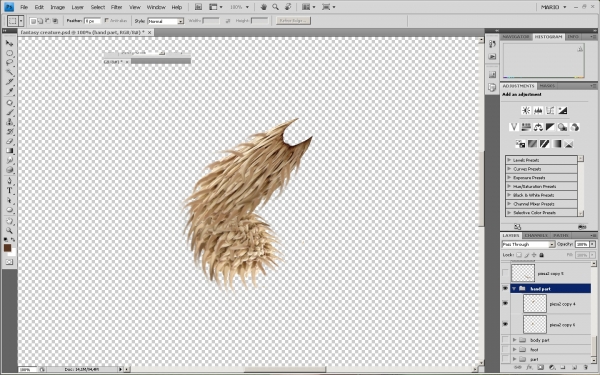Add a Vibrance adjustment
The image size is (600, 375).
point(514,127)
